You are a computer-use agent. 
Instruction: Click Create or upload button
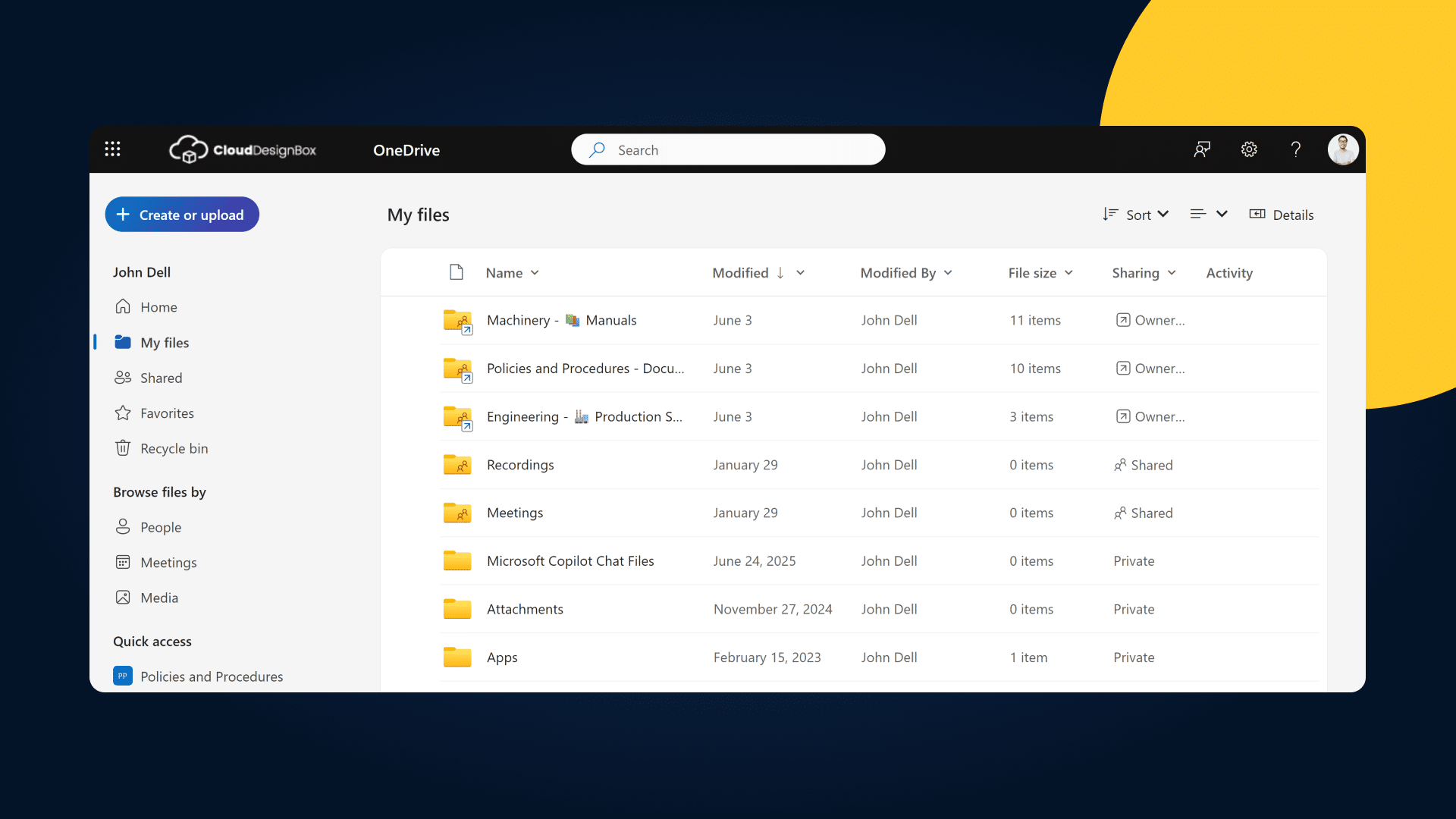(182, 215)
